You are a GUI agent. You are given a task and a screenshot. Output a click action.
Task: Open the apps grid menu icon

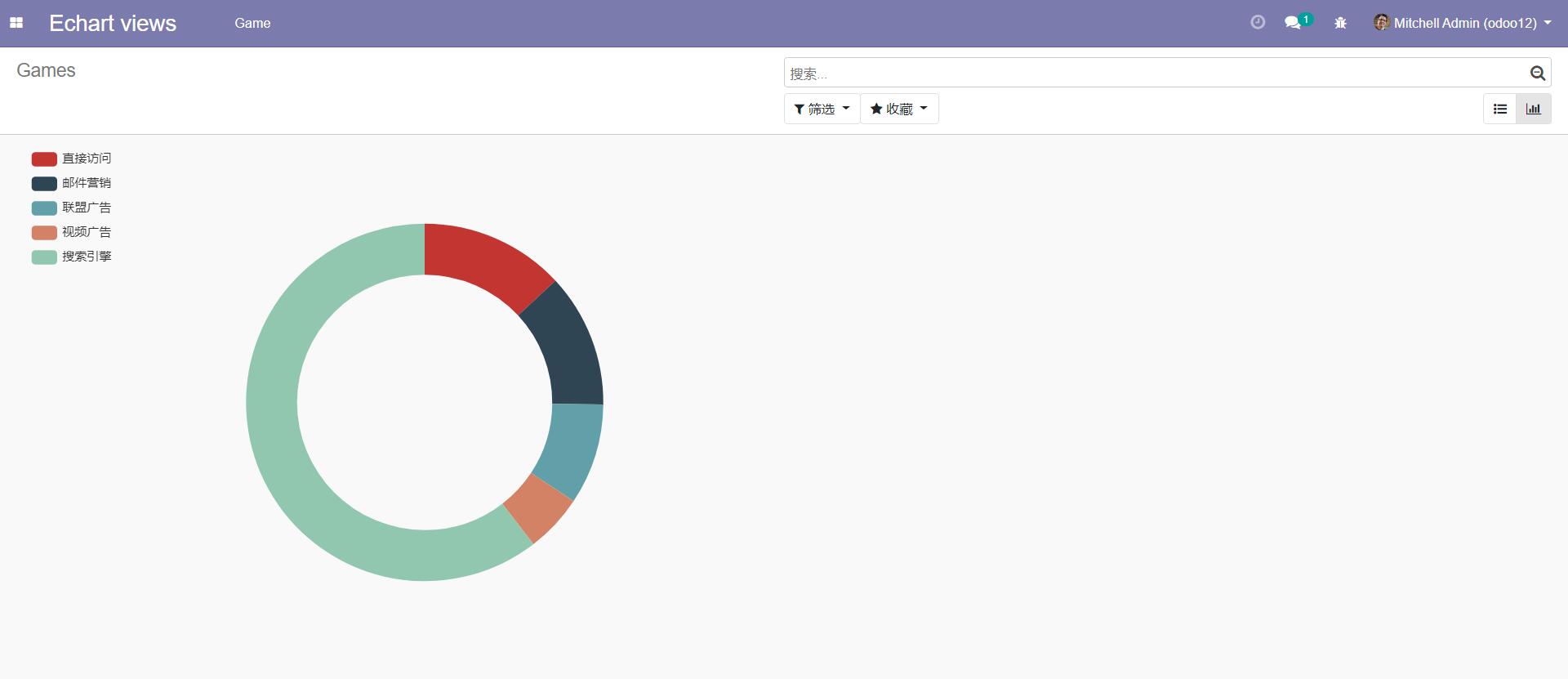point(16,23)
